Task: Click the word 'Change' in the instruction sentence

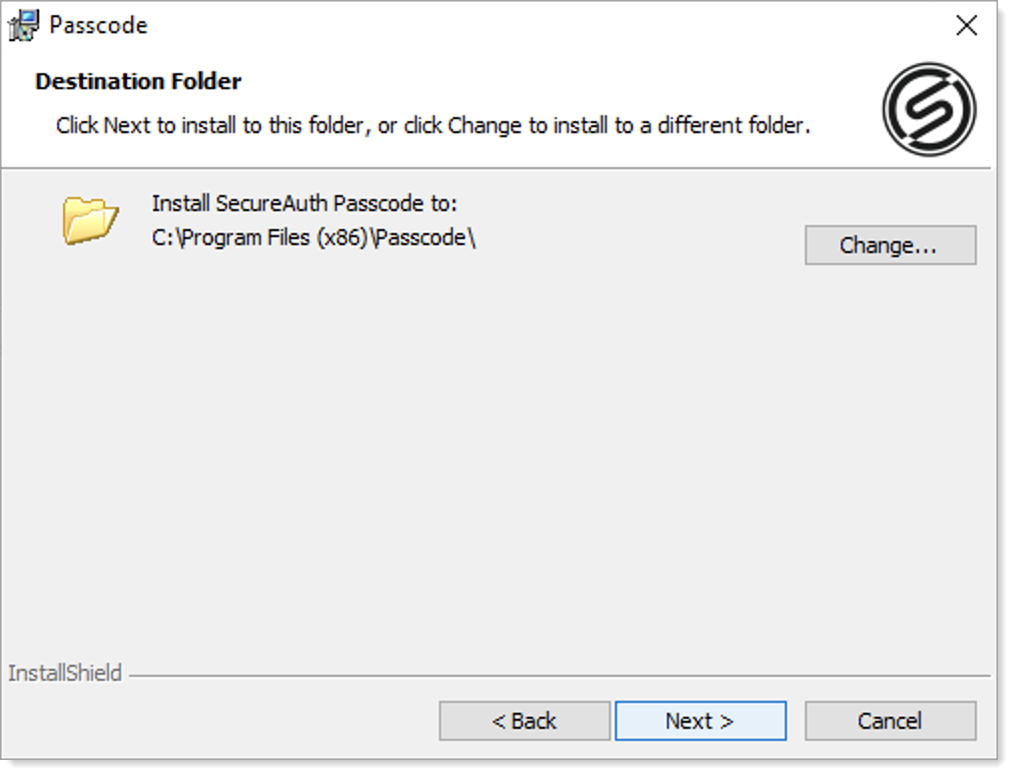Action: click(x=484, y=126)
